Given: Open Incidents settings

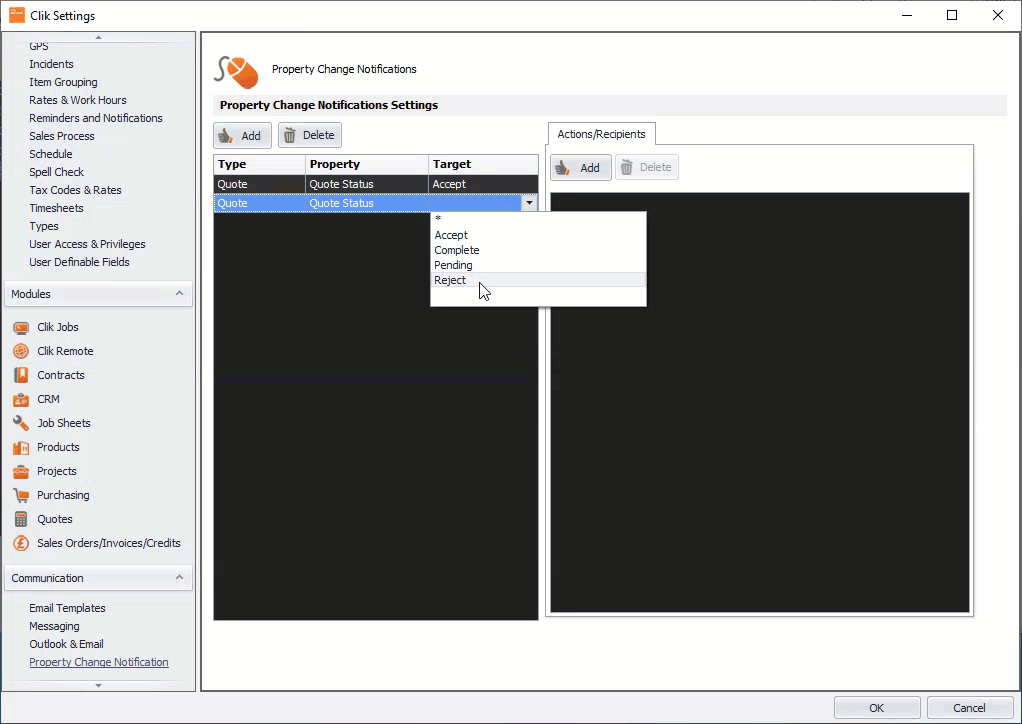Looking at the screenshot, I should (x=51, y=64).
